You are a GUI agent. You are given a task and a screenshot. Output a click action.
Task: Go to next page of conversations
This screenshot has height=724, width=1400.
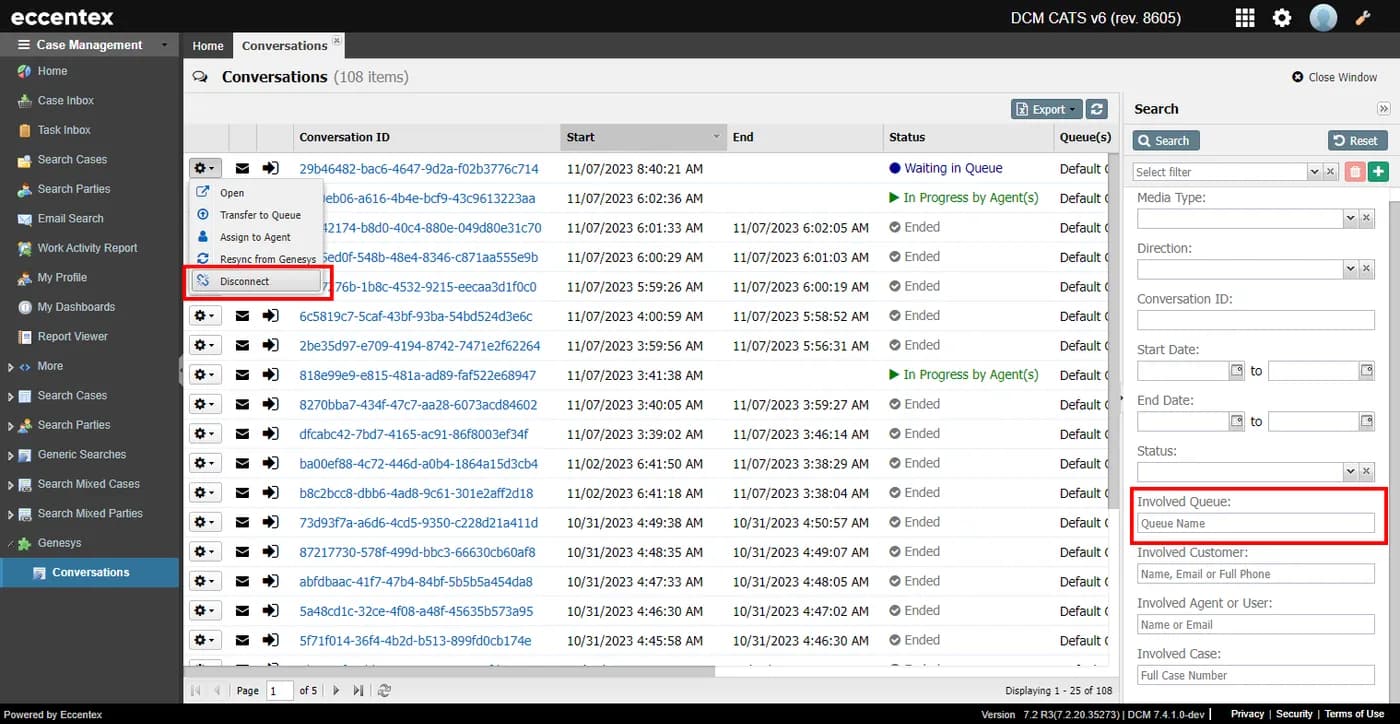336,690
